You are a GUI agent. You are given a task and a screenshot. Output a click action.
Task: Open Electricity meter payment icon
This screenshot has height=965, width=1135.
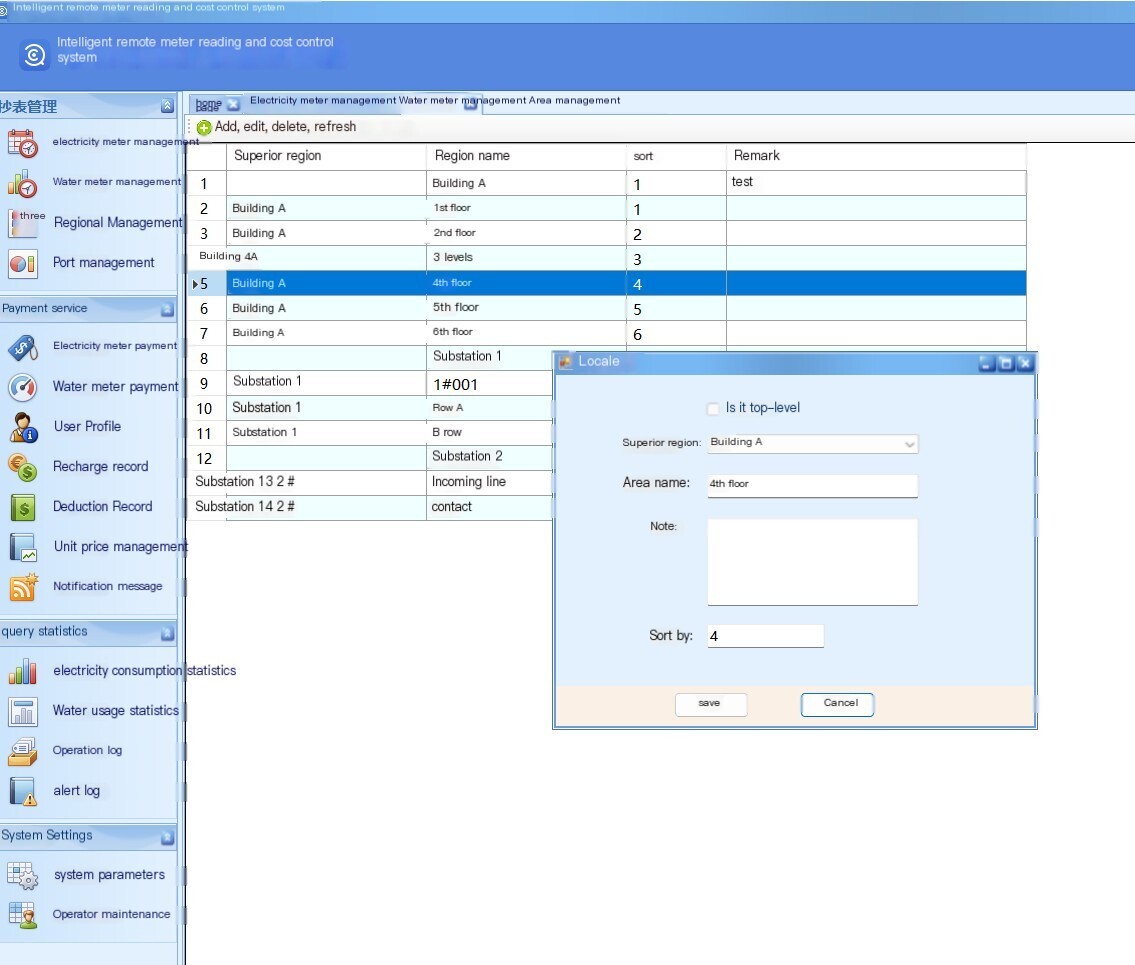coord(22,347)
